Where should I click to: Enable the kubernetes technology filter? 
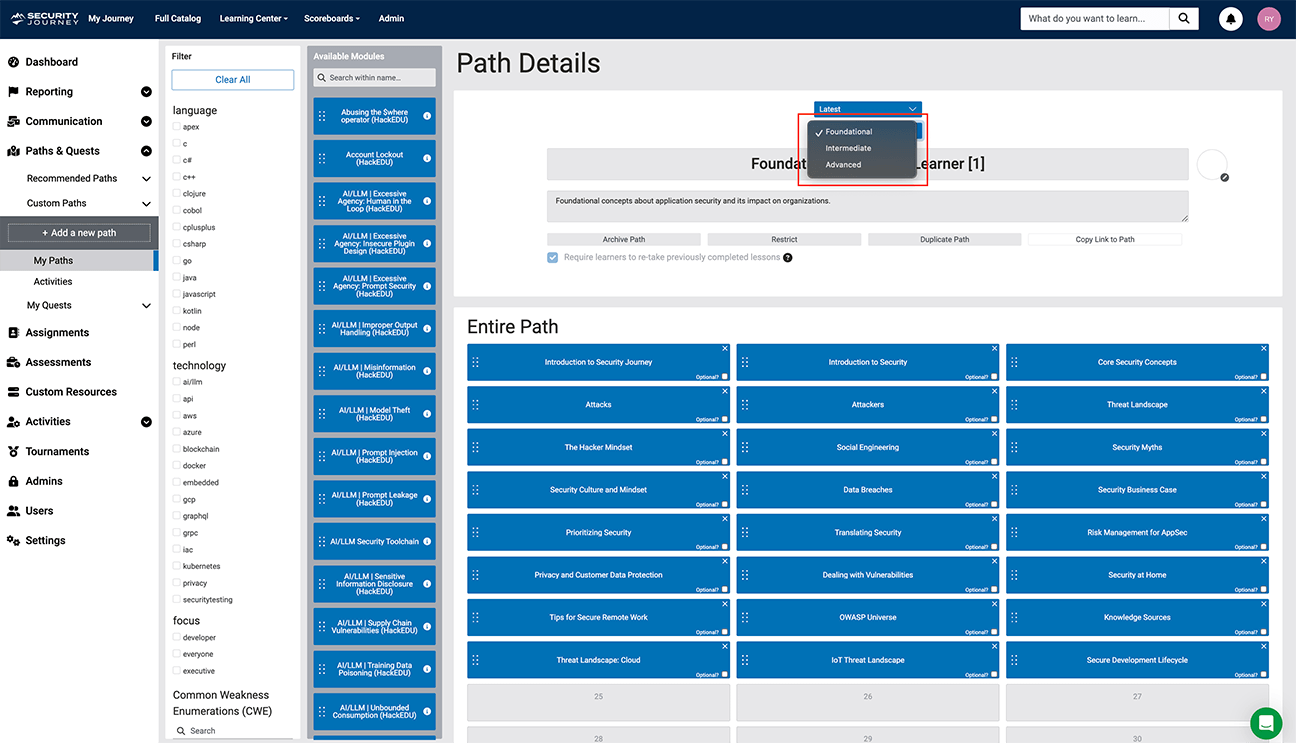(177, 566)
